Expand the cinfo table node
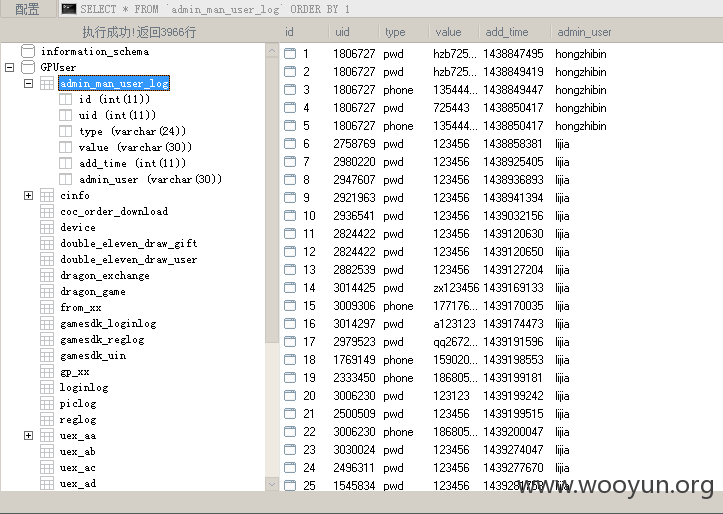 tap(29, 195)
